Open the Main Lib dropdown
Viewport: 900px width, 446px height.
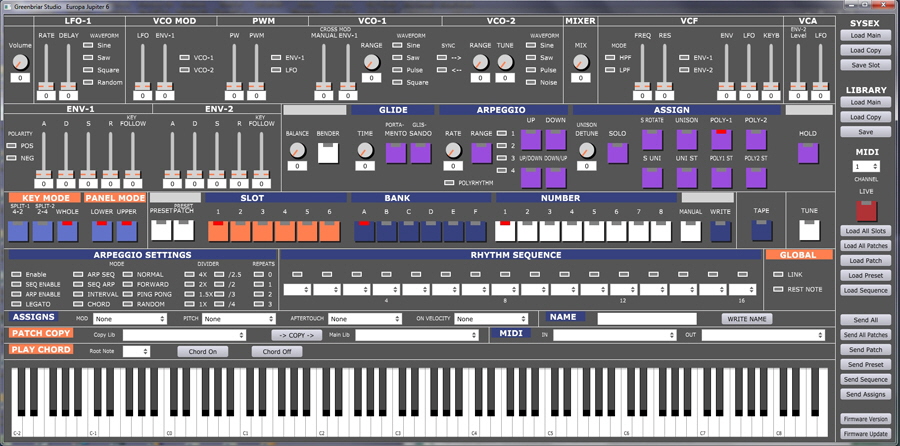(417, 335)
